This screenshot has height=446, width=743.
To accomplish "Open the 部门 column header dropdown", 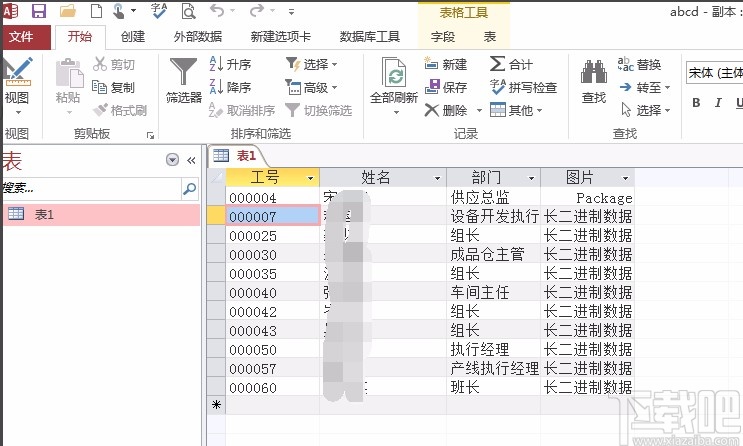I will (x=531, y=178).
